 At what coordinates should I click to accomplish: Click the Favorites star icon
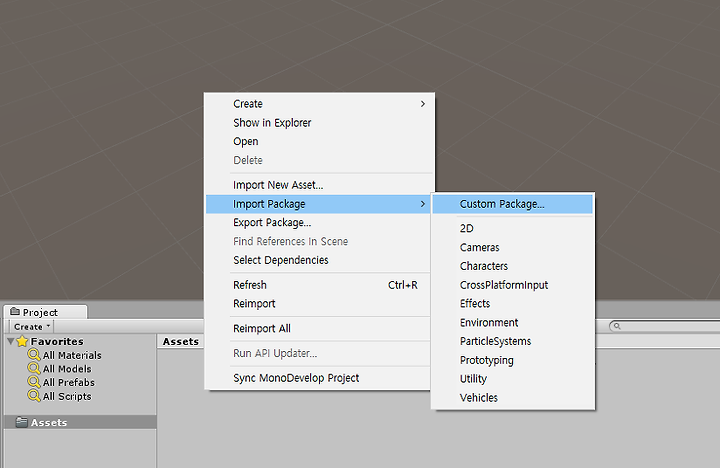click(22, 341)
